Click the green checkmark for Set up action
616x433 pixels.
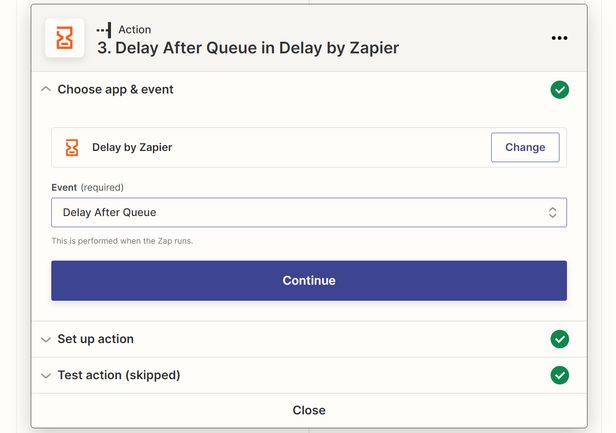click(x=560, y=339)
